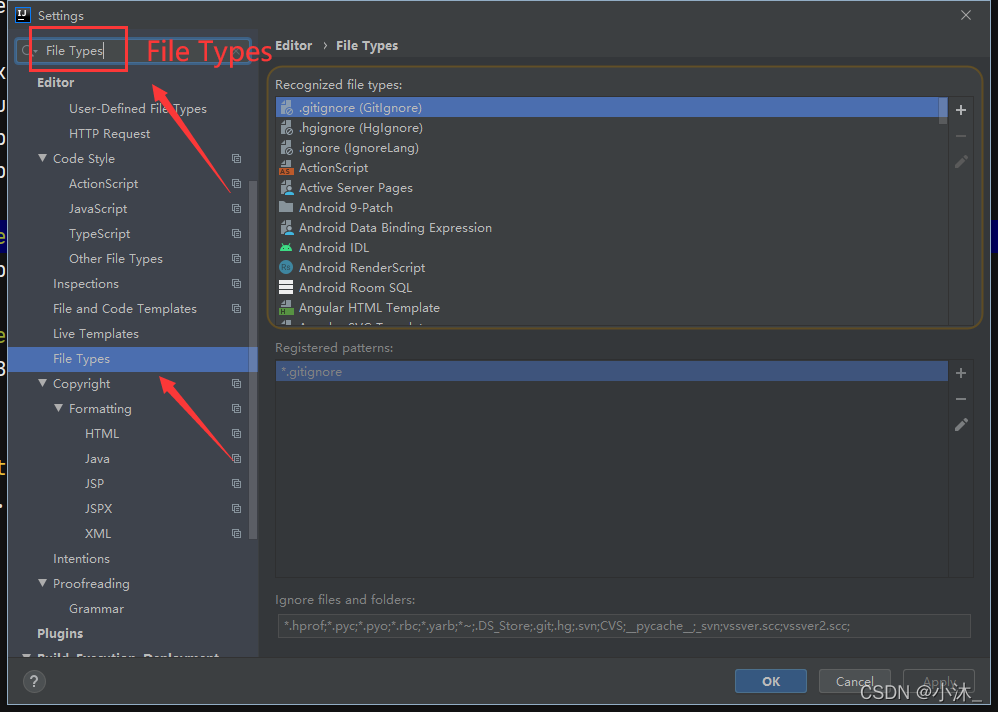Click the copy icon beside XML

(x=236, y=533)
